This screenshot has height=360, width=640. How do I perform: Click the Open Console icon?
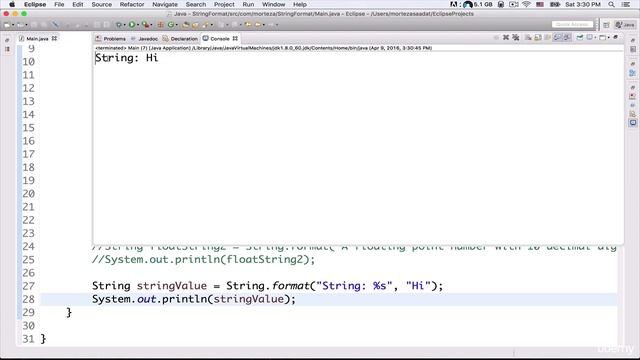(602, 38)
